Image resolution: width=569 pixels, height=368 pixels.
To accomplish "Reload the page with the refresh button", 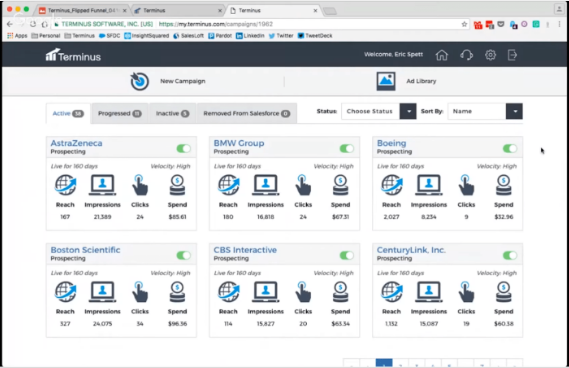I will tap(33, 24).
